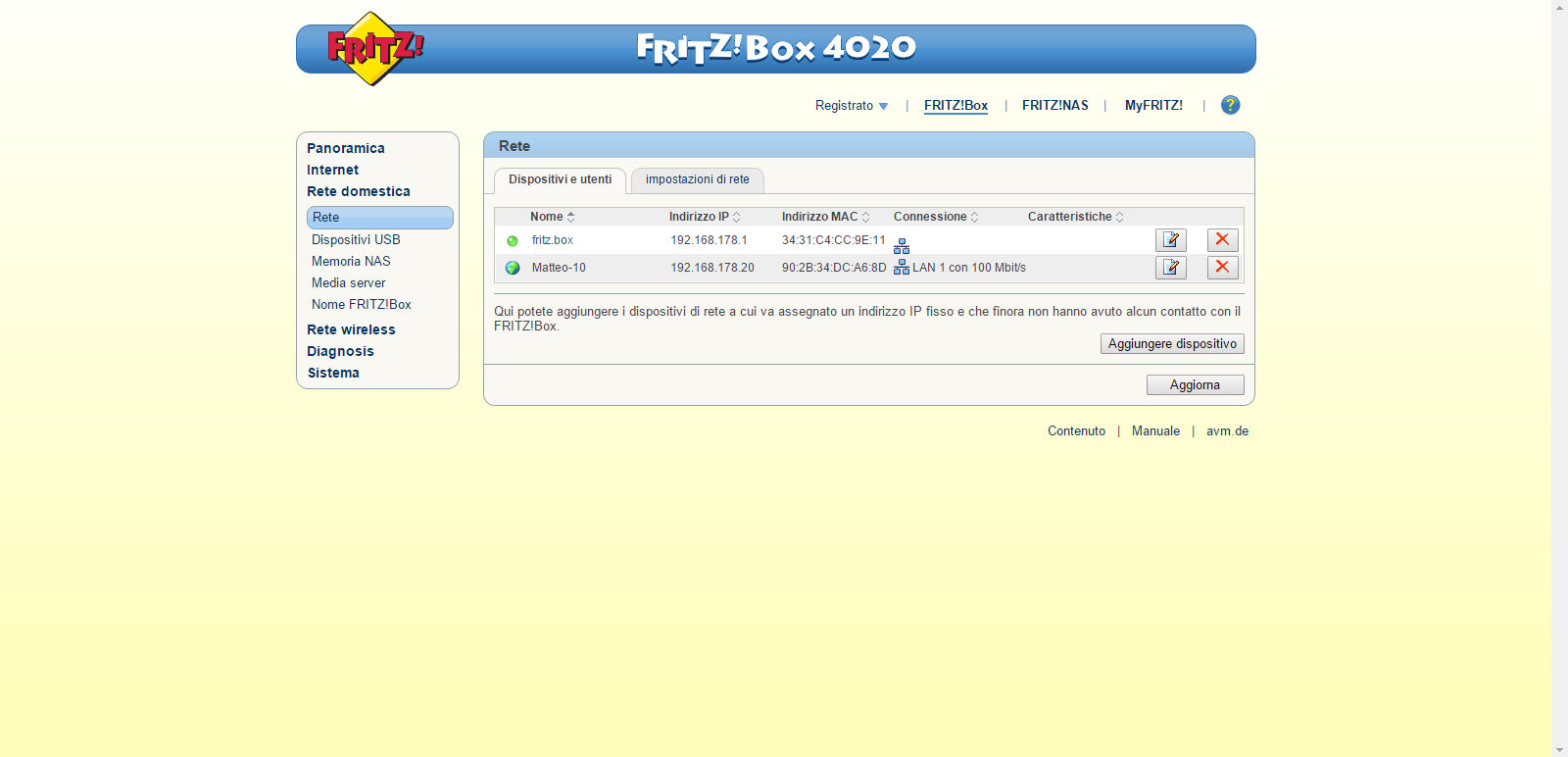Screen dimensions: 1568x757
Task: Click the FRITZ! logo in the header
Action: click(373, 48)
